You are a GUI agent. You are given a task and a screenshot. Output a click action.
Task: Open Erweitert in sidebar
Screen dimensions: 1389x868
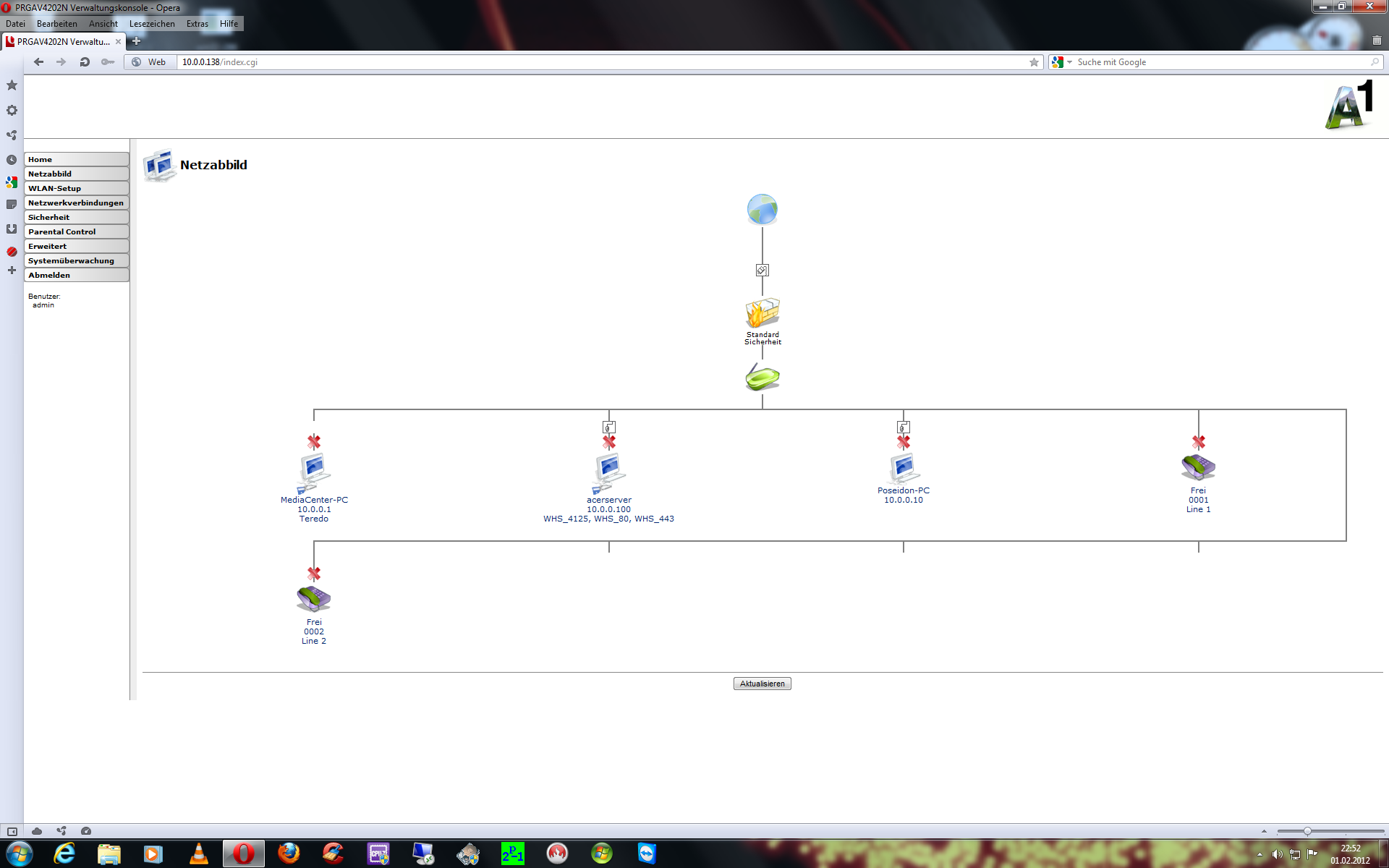(77, 246)
